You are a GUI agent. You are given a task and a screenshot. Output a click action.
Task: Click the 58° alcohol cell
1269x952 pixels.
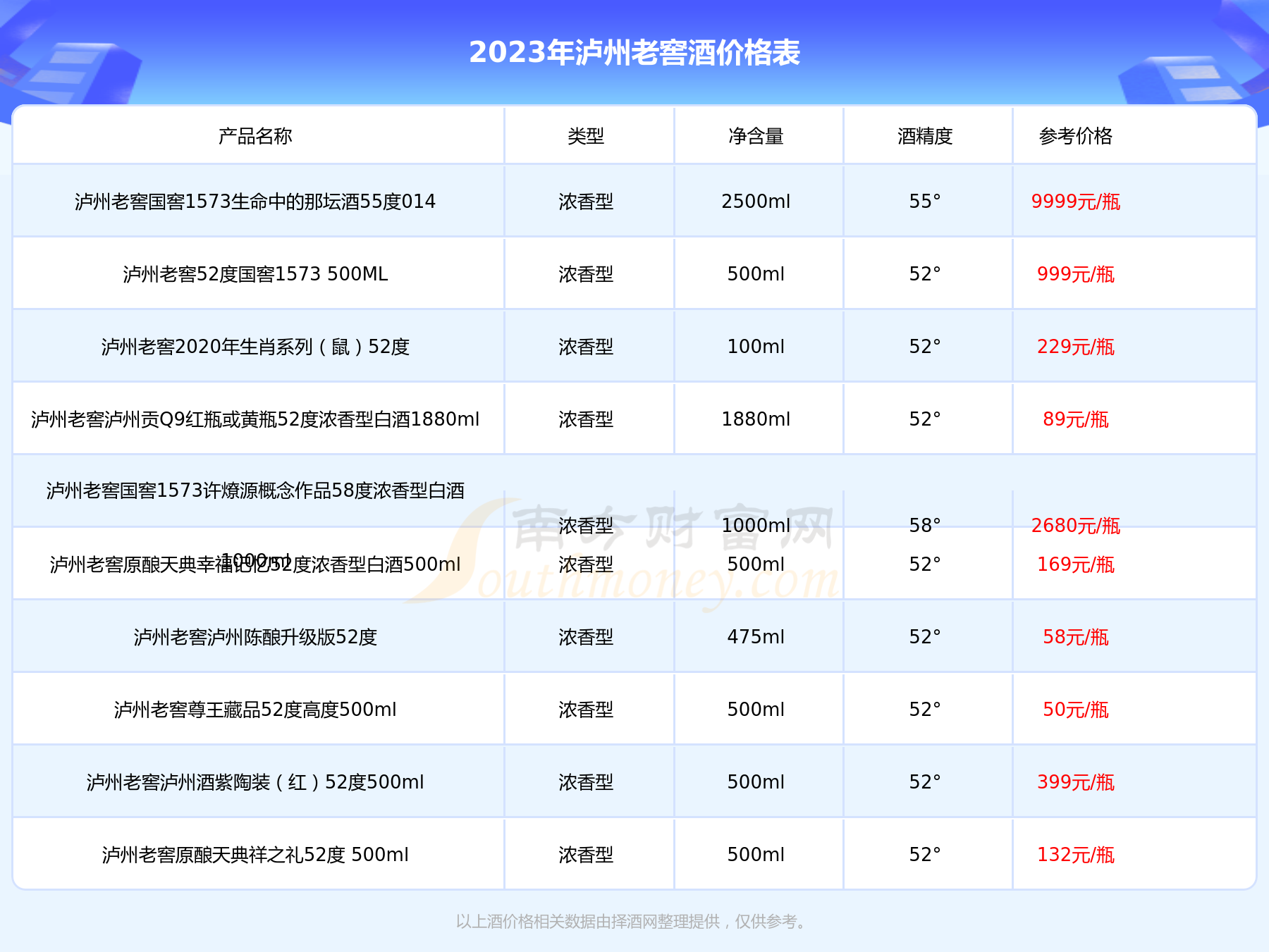point(925,526)
